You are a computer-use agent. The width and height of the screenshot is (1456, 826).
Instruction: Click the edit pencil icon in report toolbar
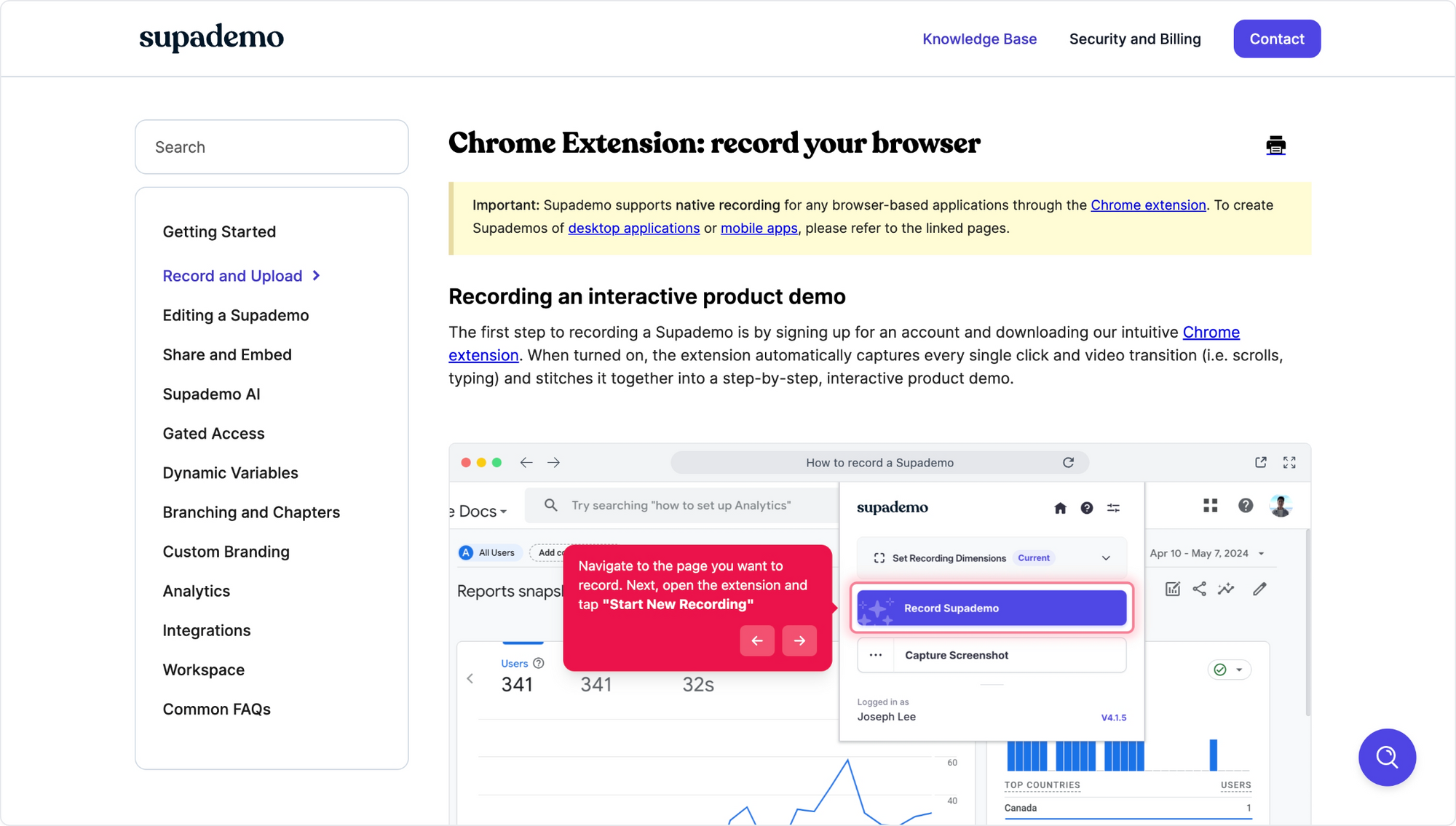1259,589
